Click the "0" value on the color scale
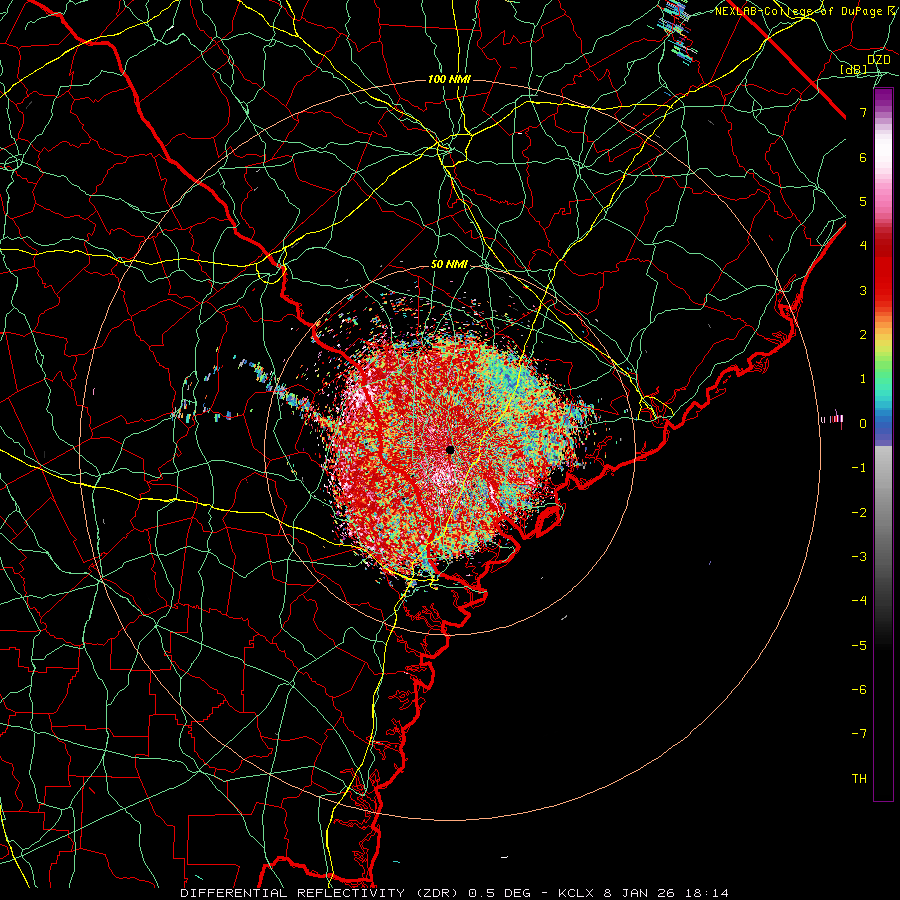The height and width of the screenshot is (900, 900). [x=863, y=424]
